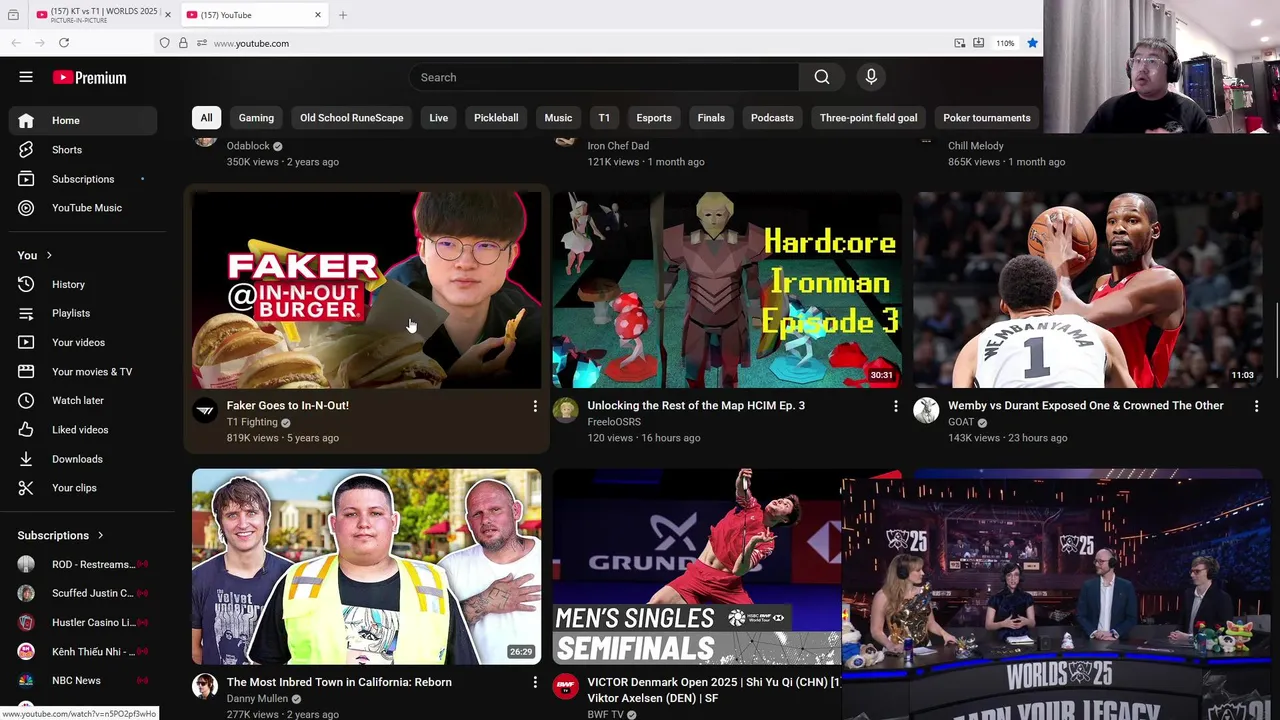
Task: Click Worlds 25 picture-in-picture video
Action: [1055, 599]
